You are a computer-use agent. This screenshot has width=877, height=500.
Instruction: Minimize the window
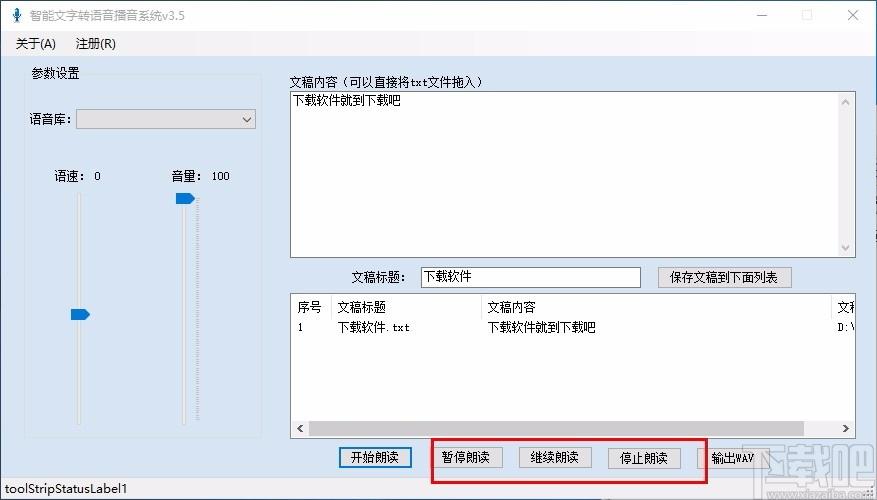pos(762,15)
